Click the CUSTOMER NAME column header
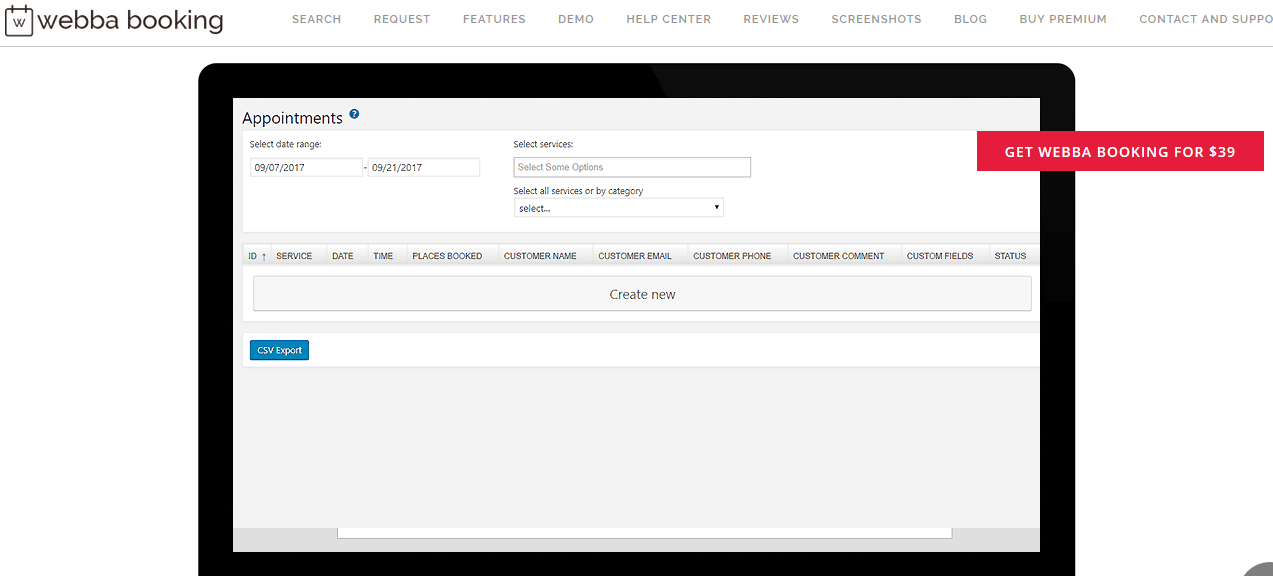Screen dimensions: 1273x576 540,256
